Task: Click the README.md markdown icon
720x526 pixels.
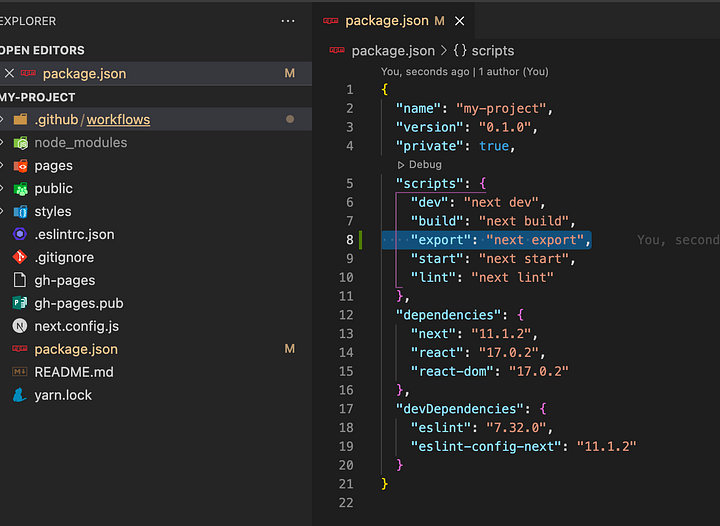Action: coord(20,372)
